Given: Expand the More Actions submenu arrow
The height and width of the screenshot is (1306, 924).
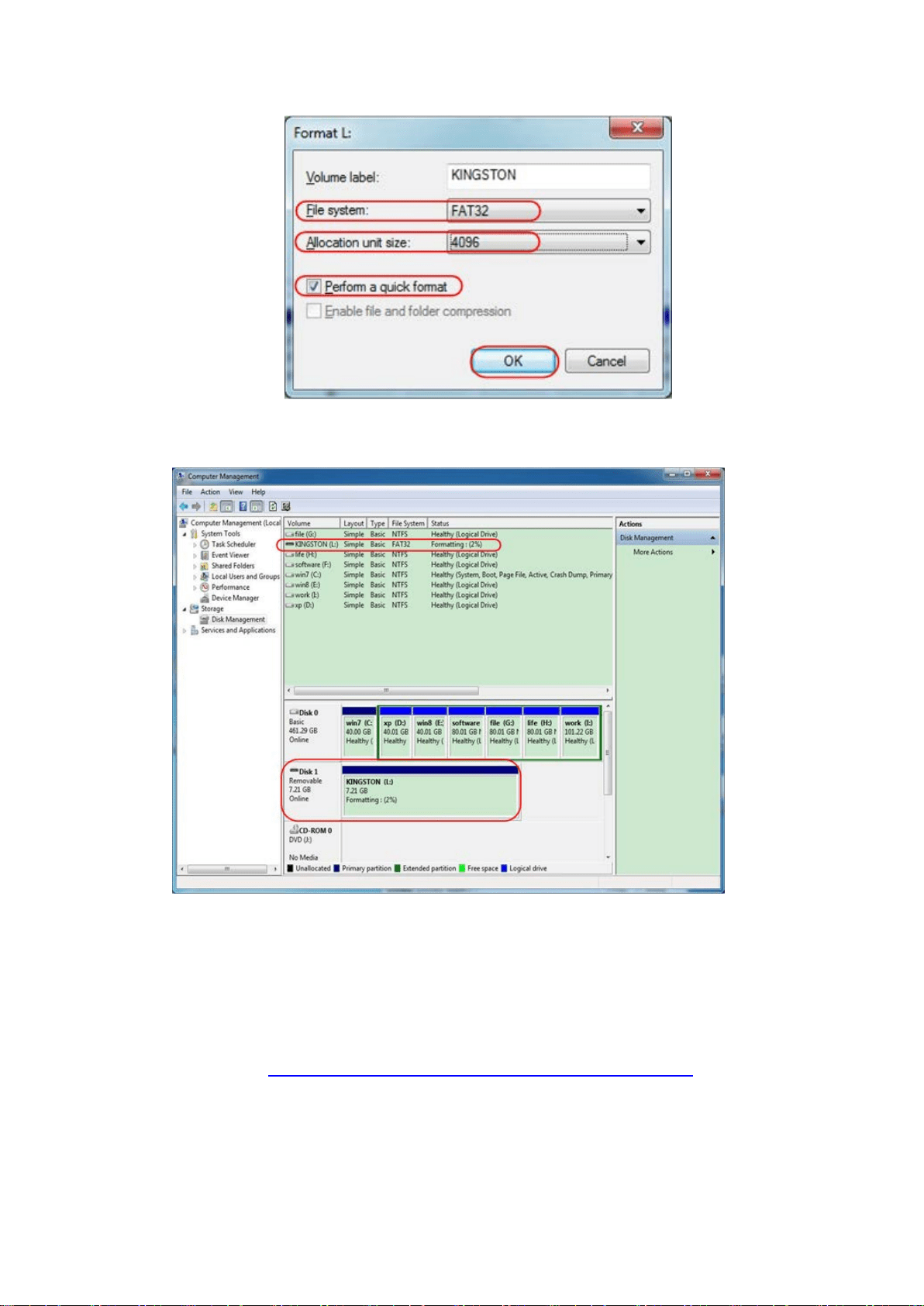Looking at the screenshot, I should point(712,552).
